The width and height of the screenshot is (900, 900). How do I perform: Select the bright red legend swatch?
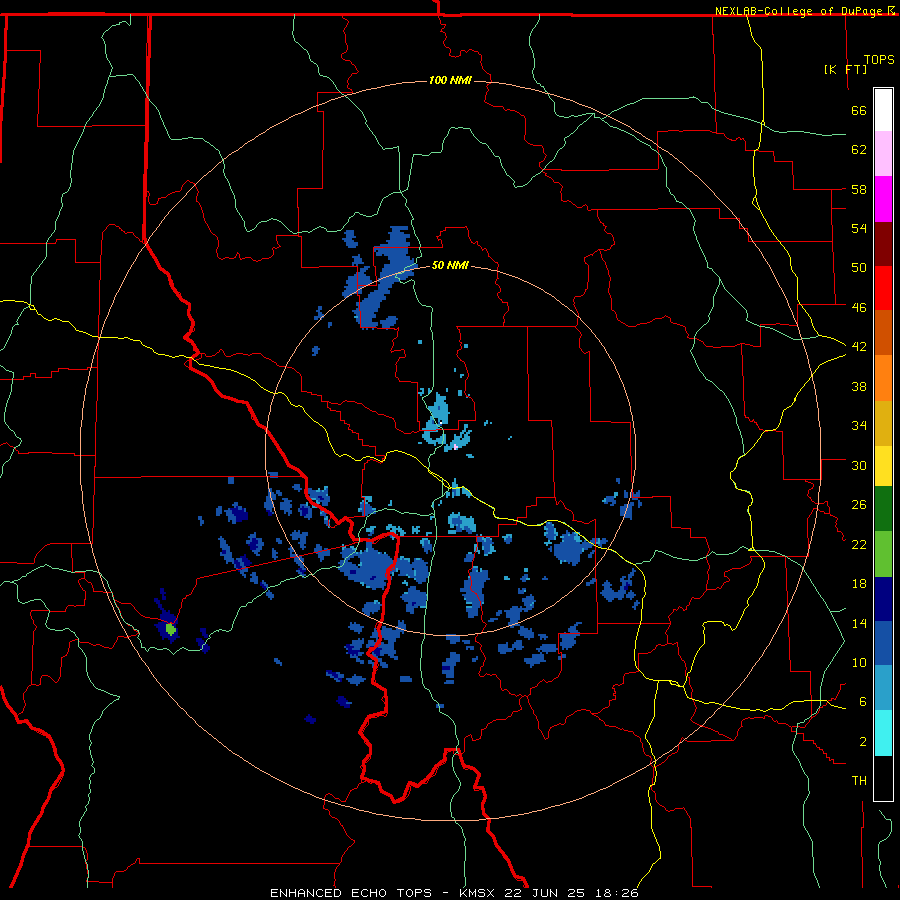(x=883, y=288)
